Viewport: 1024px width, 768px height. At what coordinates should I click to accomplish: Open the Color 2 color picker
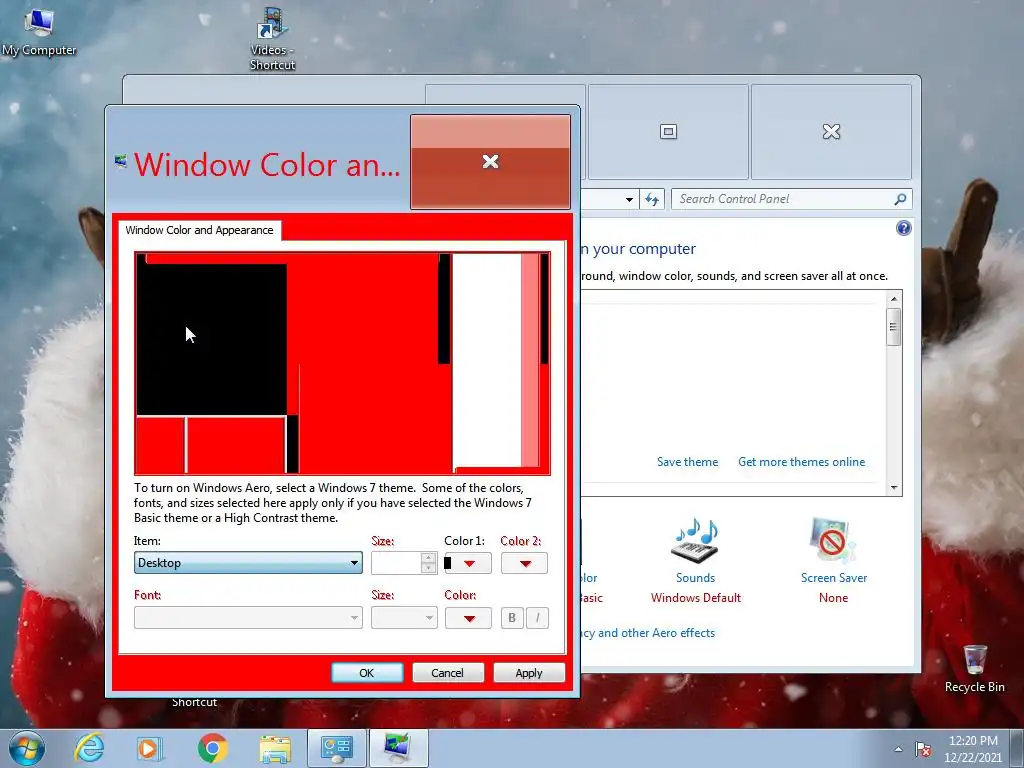point(524,563)
